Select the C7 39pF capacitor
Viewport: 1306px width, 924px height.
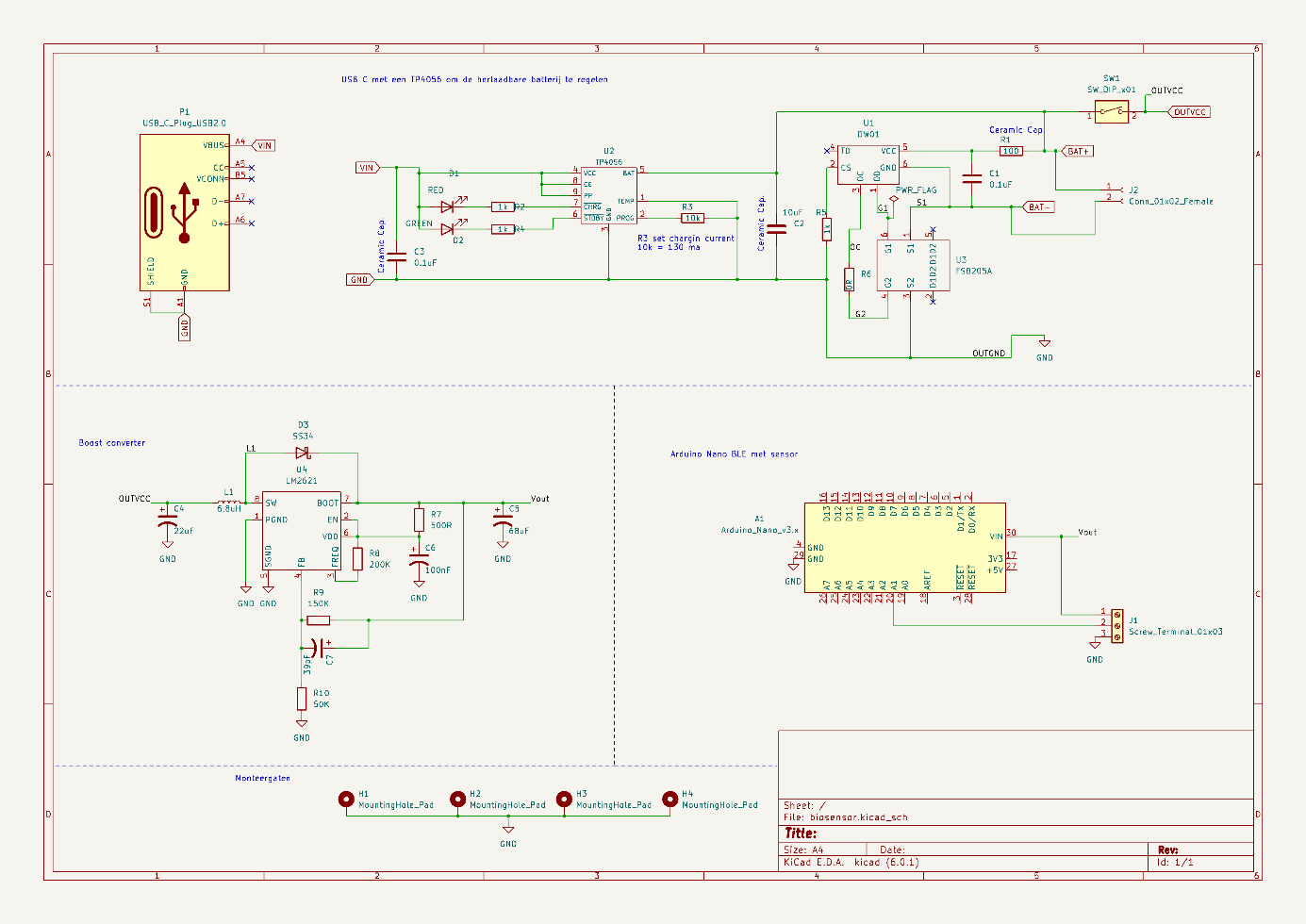point(319,648)
